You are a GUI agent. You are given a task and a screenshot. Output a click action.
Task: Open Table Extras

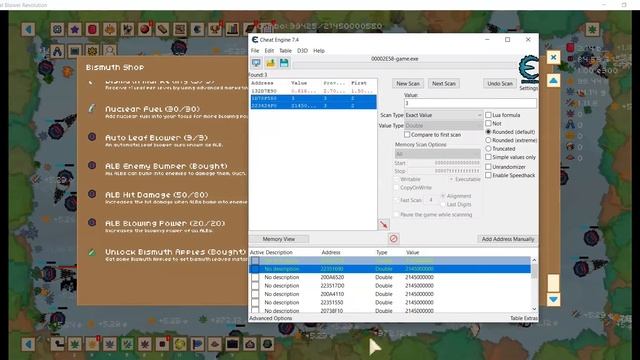coord(524,318)
